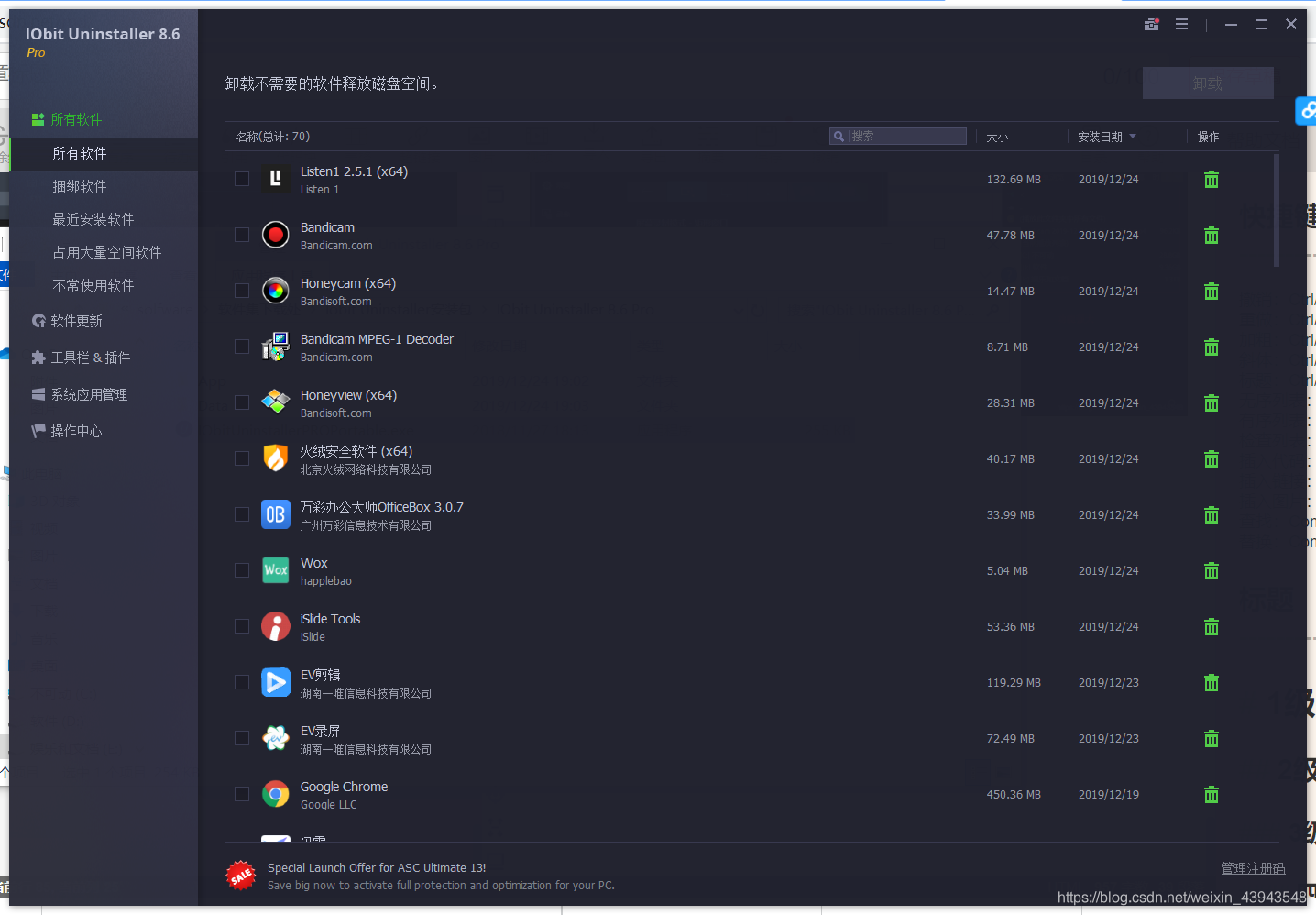The width and height of the screenshot is (1316, 915).
Task: Click the 火绒安全软件 shield icon
Action: point(275,458)
